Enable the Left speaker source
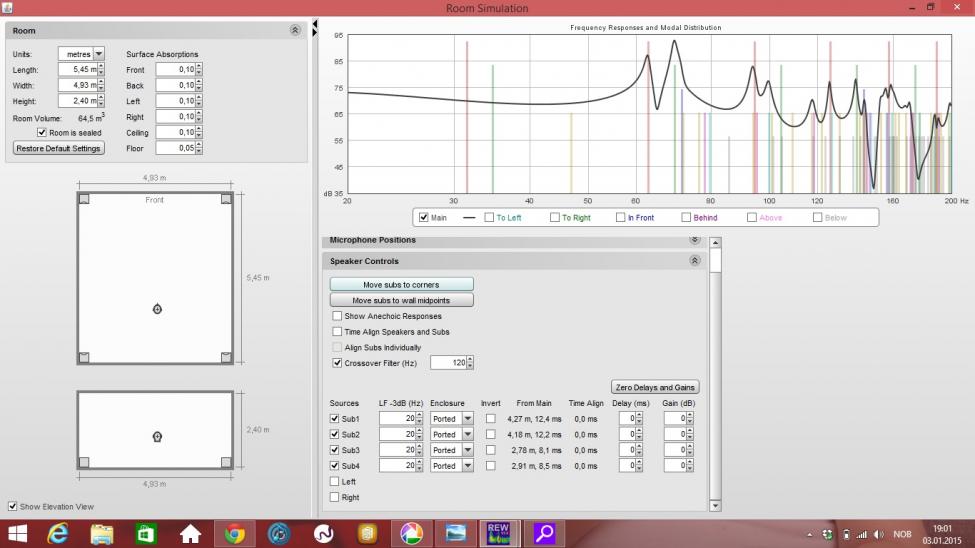Screen dimensions: 975x548 [335, 481]
